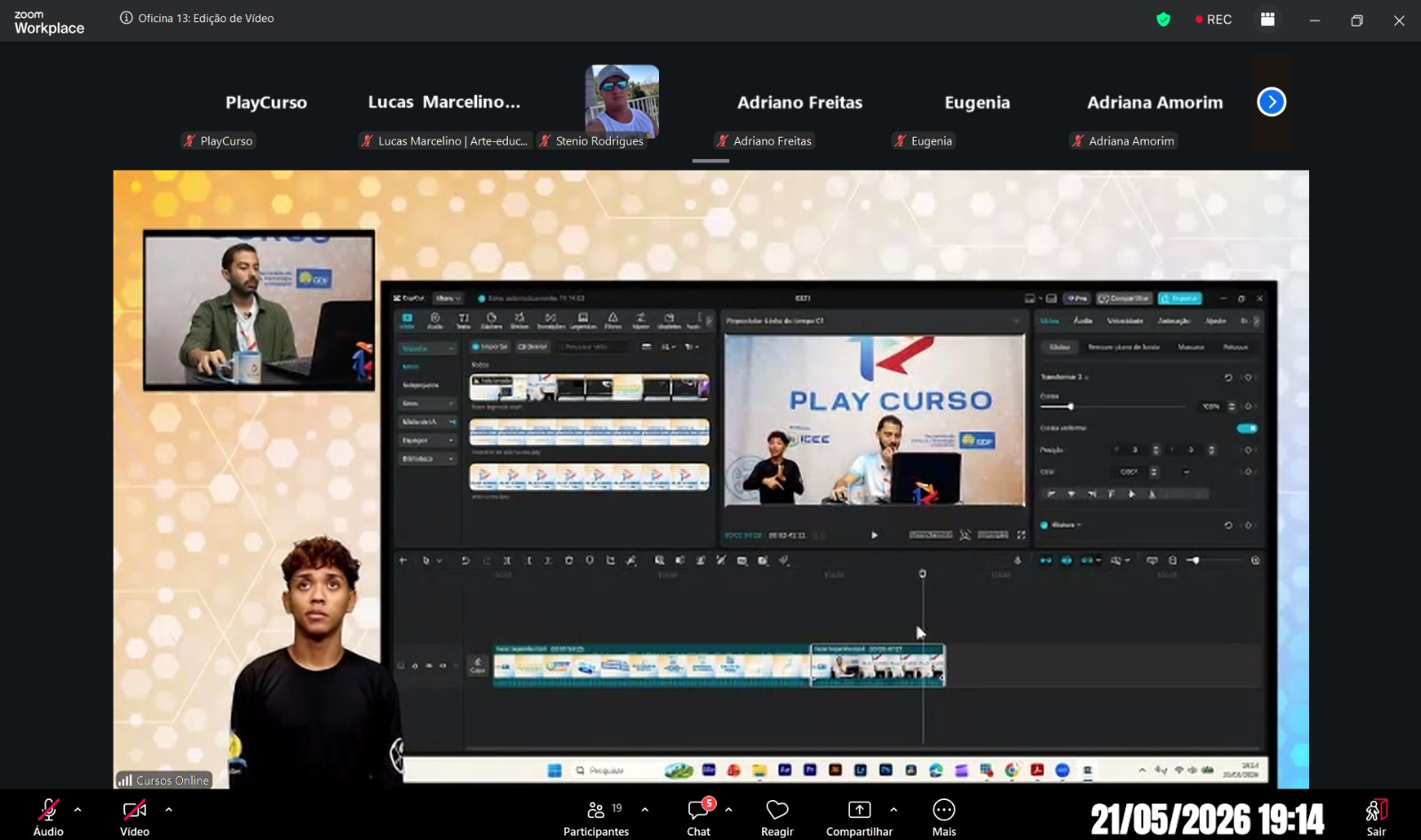Start the camera with Zoom's Vídeo button
The image size is (1421, 840).
point(134,816)
